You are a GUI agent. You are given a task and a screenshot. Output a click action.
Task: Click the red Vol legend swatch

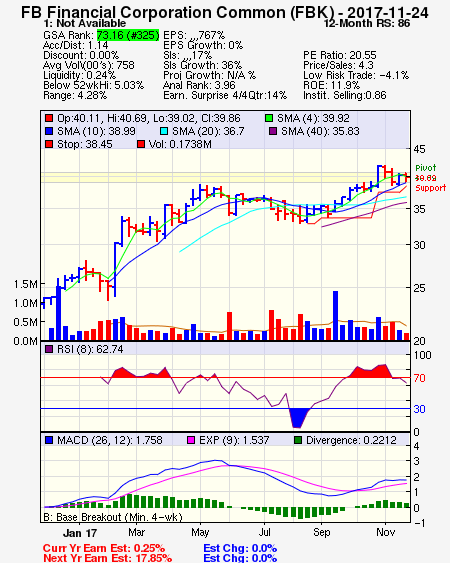141,144
